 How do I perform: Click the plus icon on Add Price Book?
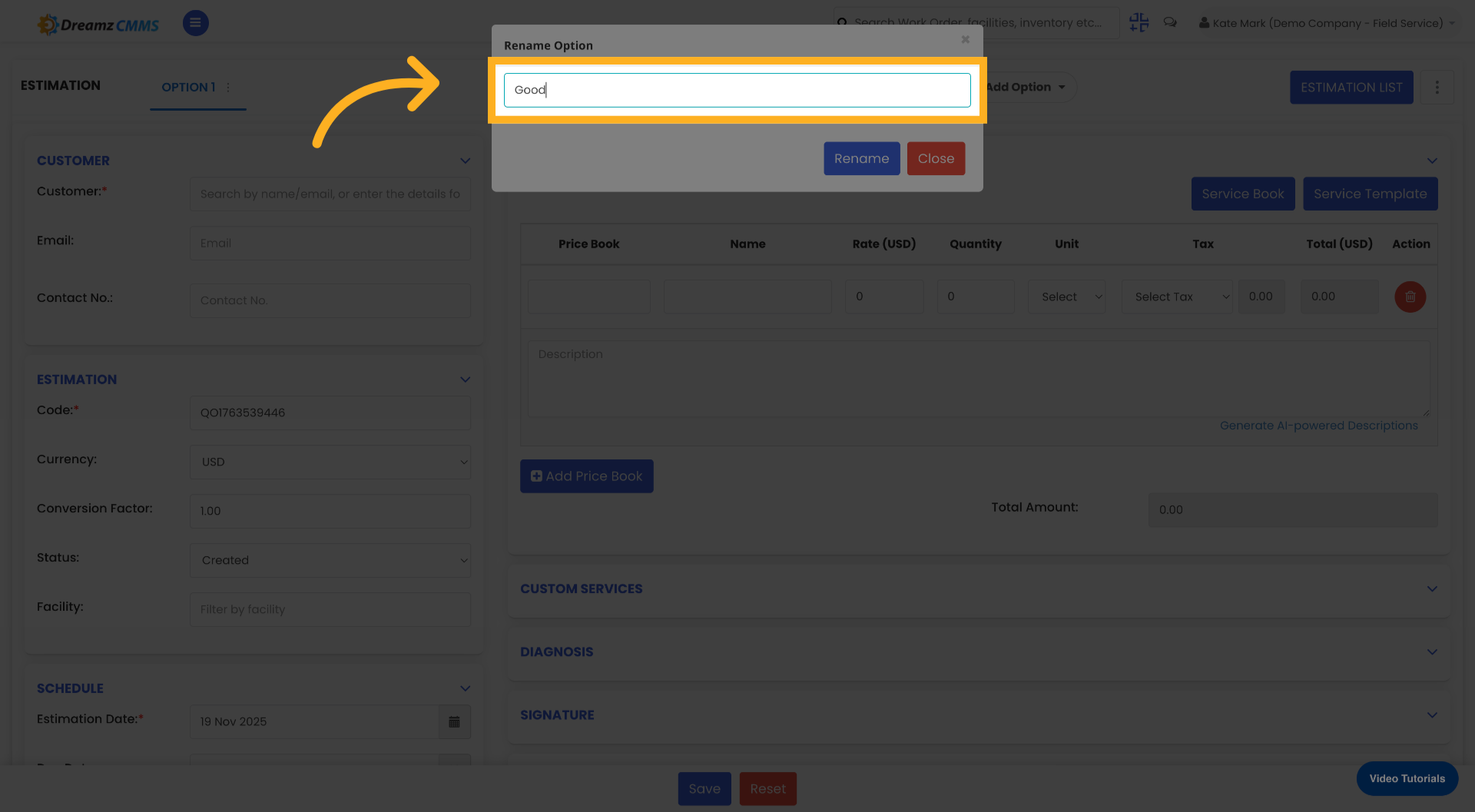tap(536, 476)
